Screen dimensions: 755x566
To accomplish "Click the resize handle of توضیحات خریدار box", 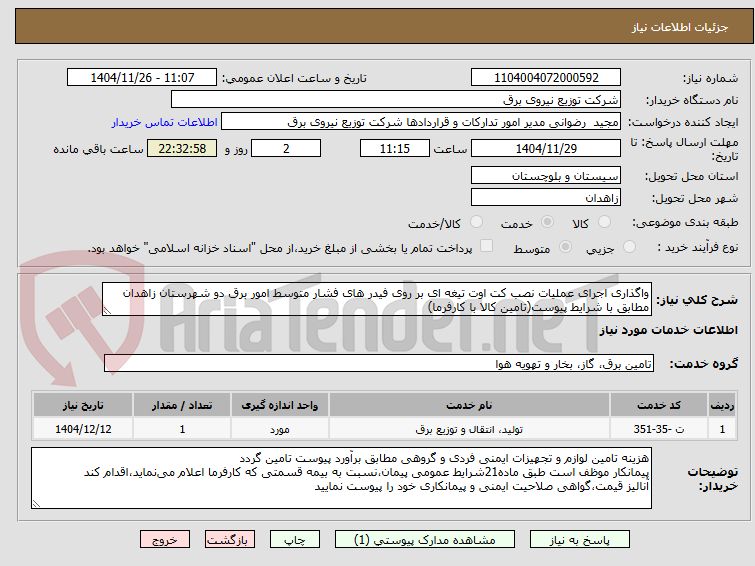I will (37, 503).
